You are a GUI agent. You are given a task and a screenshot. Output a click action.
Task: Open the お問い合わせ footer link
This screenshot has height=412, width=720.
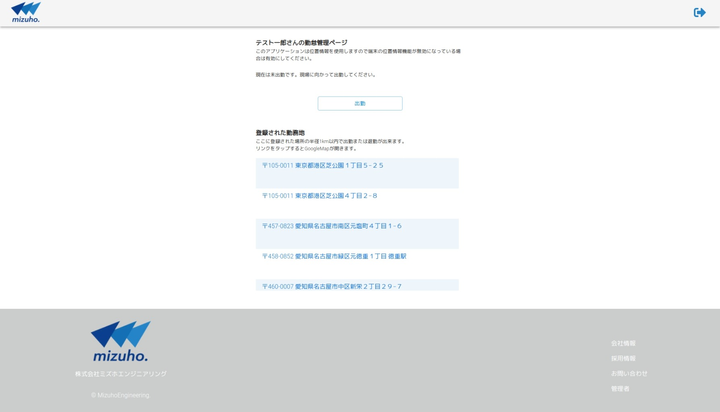point(629,373)
